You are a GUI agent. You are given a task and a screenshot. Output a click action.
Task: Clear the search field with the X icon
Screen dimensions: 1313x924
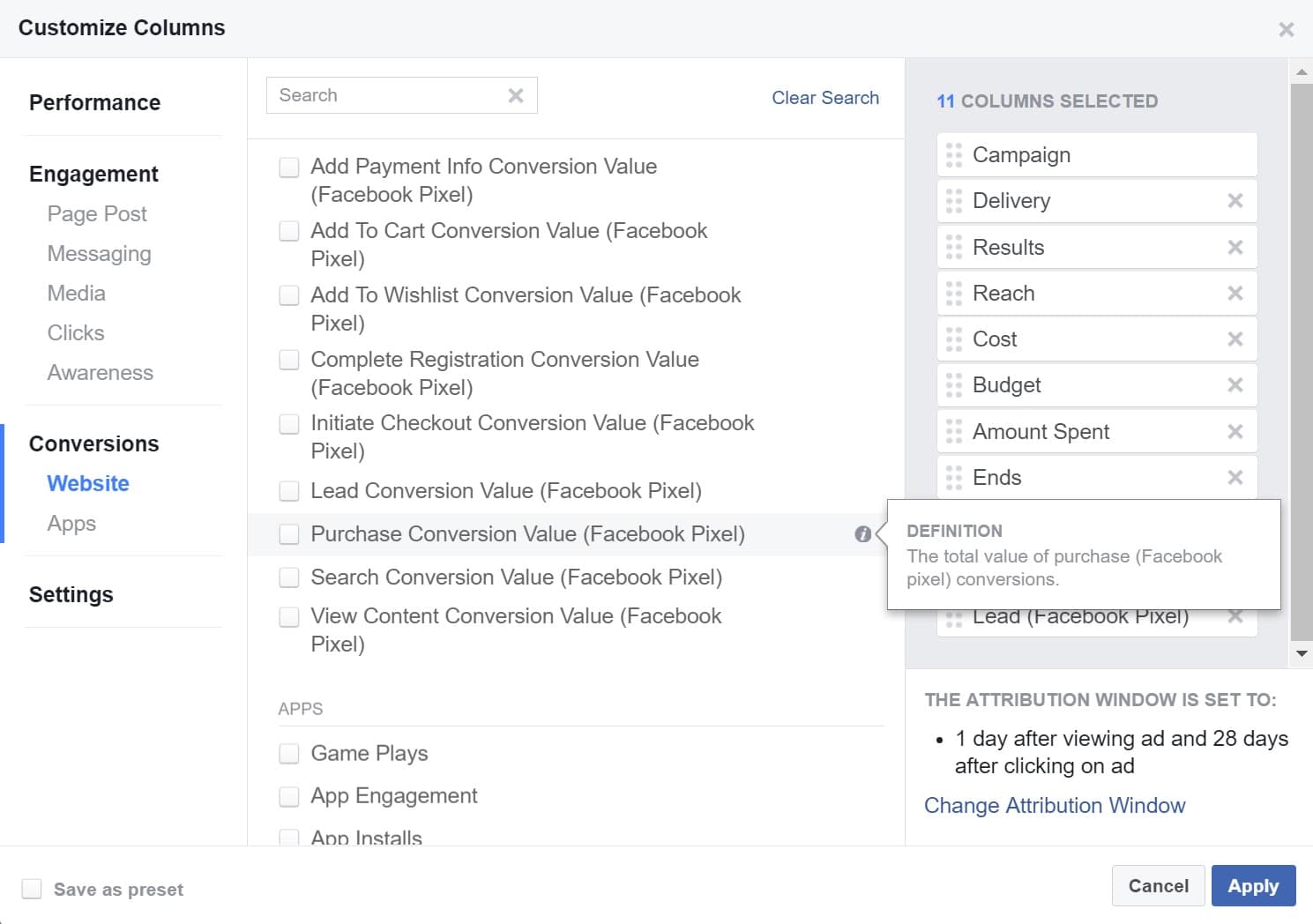click(516, 94)
